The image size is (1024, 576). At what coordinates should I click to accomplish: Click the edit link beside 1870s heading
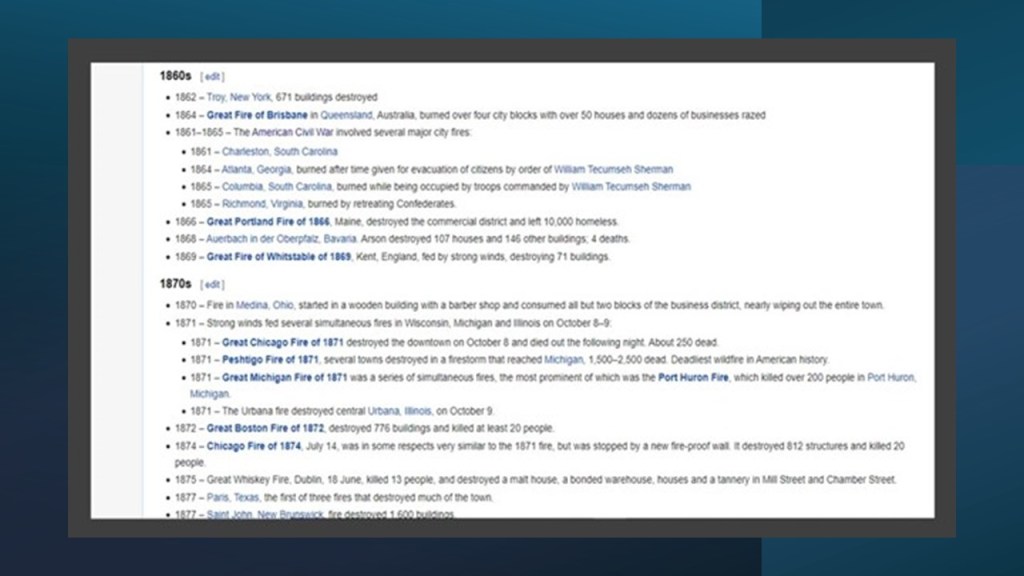pos(212,284)
